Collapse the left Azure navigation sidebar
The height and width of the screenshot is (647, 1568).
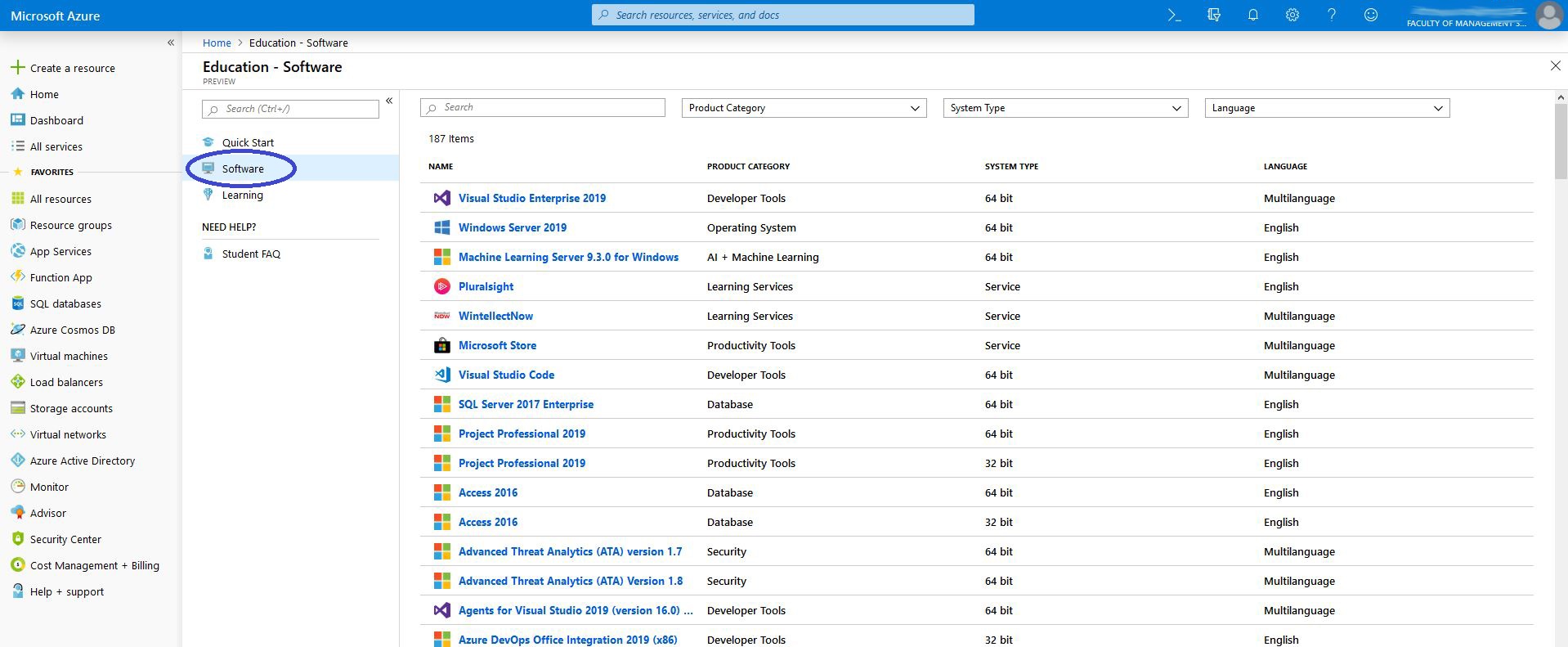[171, 43]
